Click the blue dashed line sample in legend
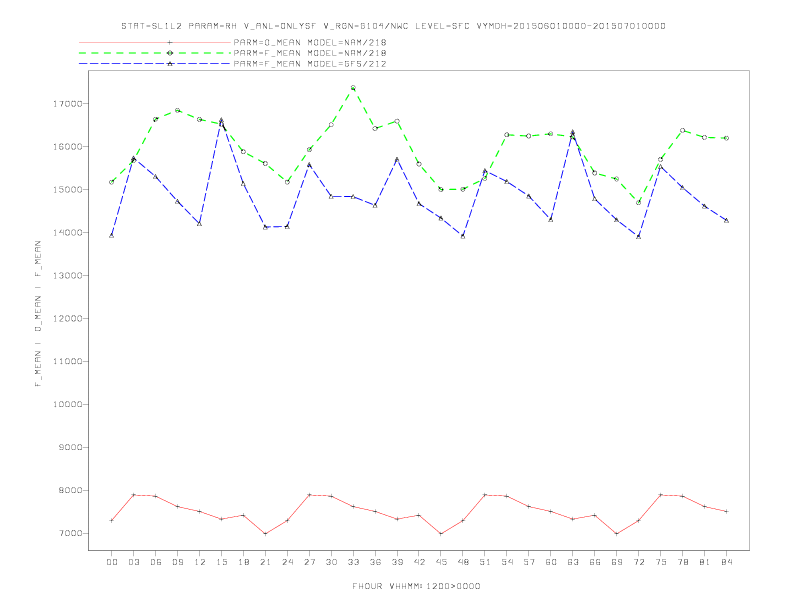This screenshot has height=612, width=792. tap(155, 64)
